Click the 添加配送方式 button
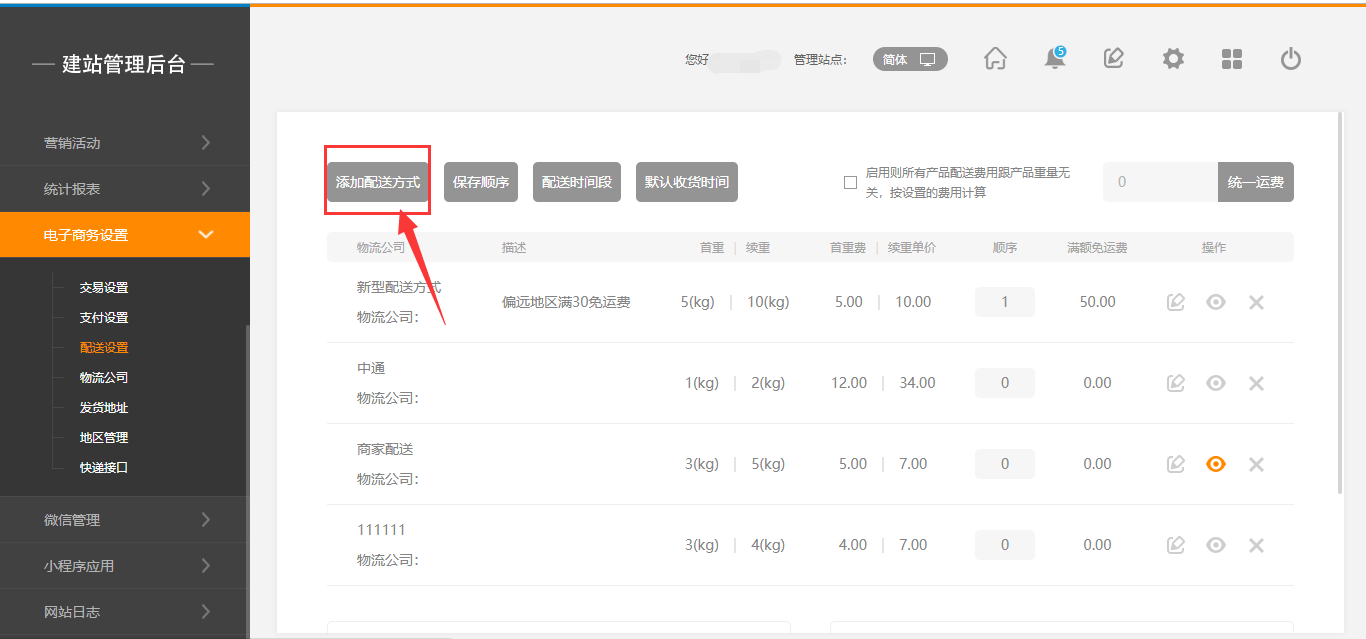This screenshot has height=639, width=1366. (378, 183)
